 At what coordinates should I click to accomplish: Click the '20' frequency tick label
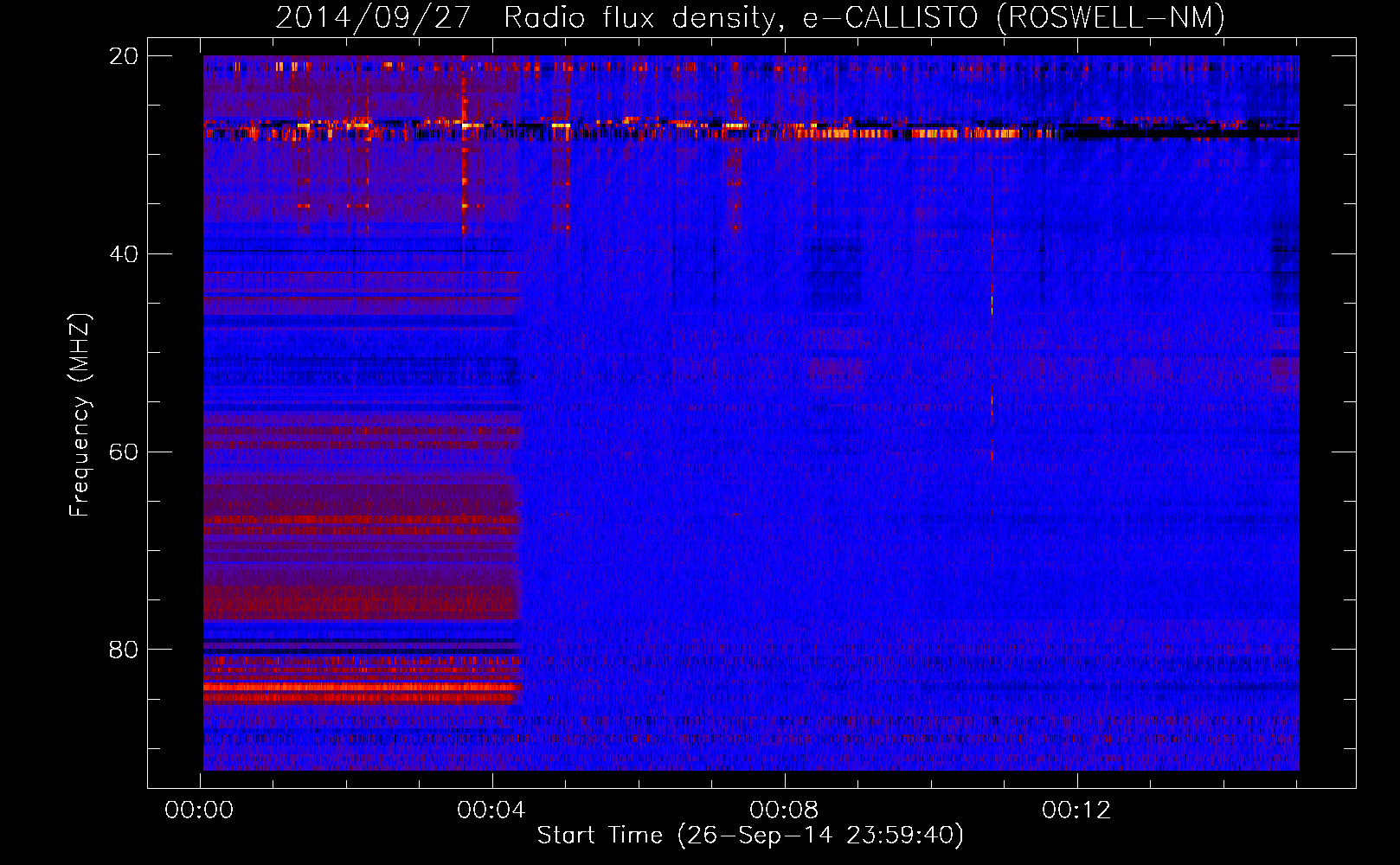(123, 56)
